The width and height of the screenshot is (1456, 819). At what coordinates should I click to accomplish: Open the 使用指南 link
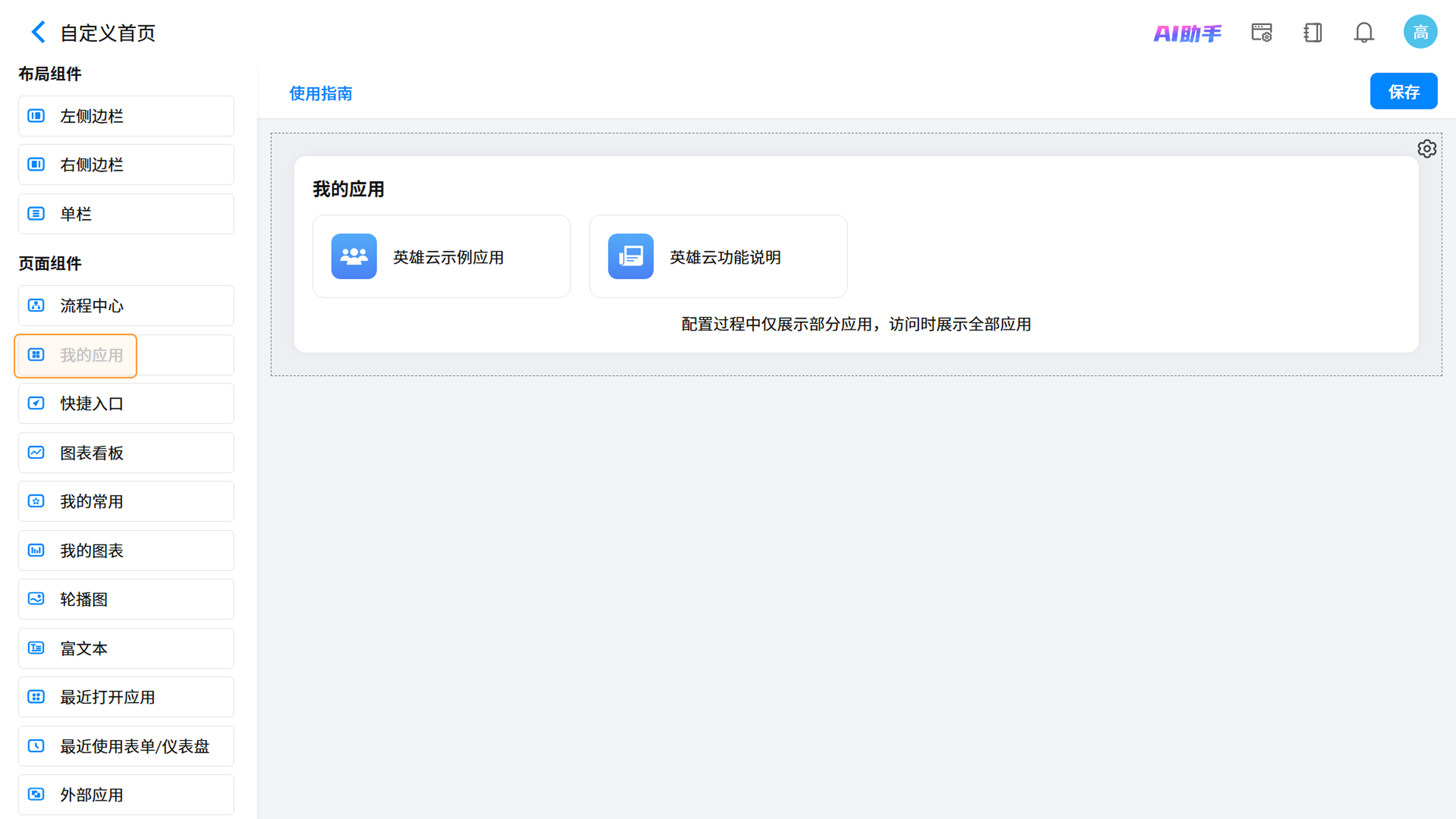(321, 93)
